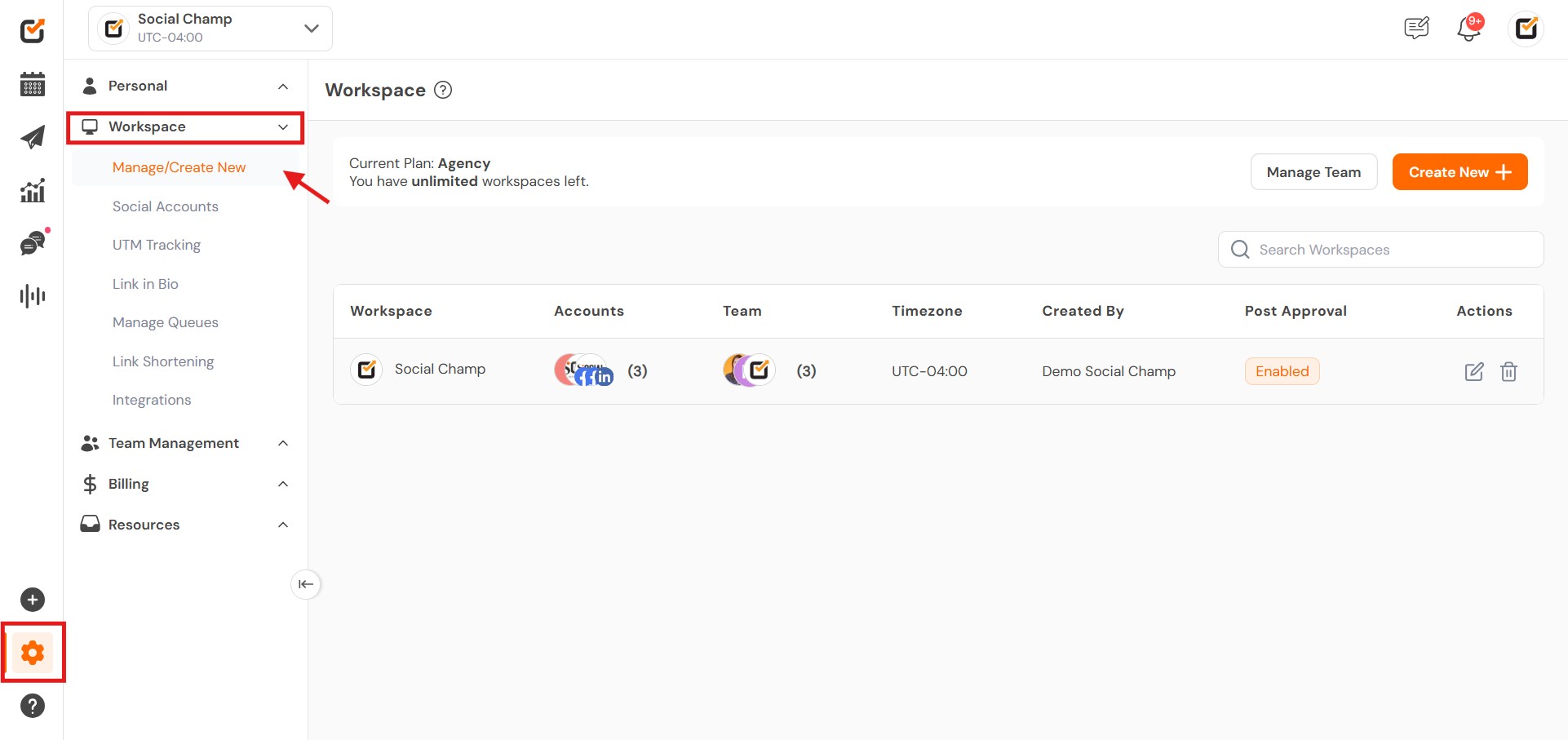Edit the Social Champ workspace via pencil icon

coord(1473,372)
